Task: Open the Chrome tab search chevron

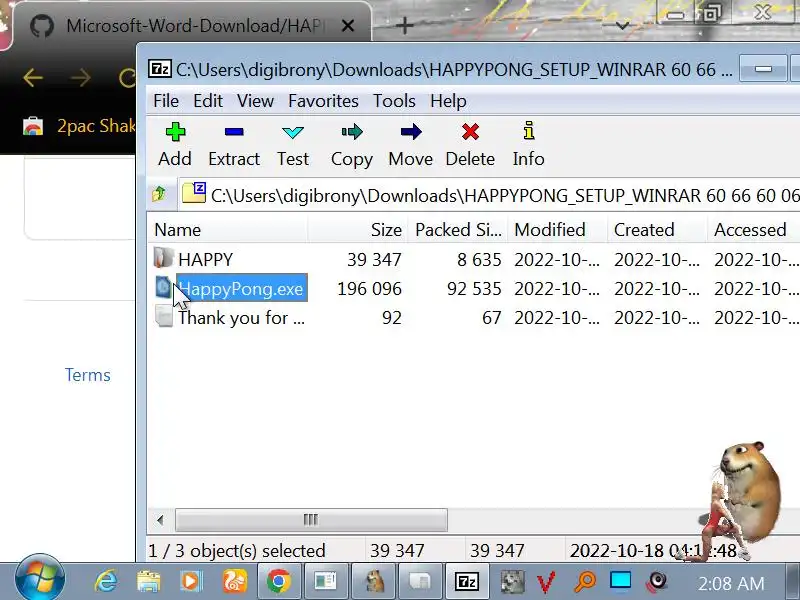Action: 622,26
